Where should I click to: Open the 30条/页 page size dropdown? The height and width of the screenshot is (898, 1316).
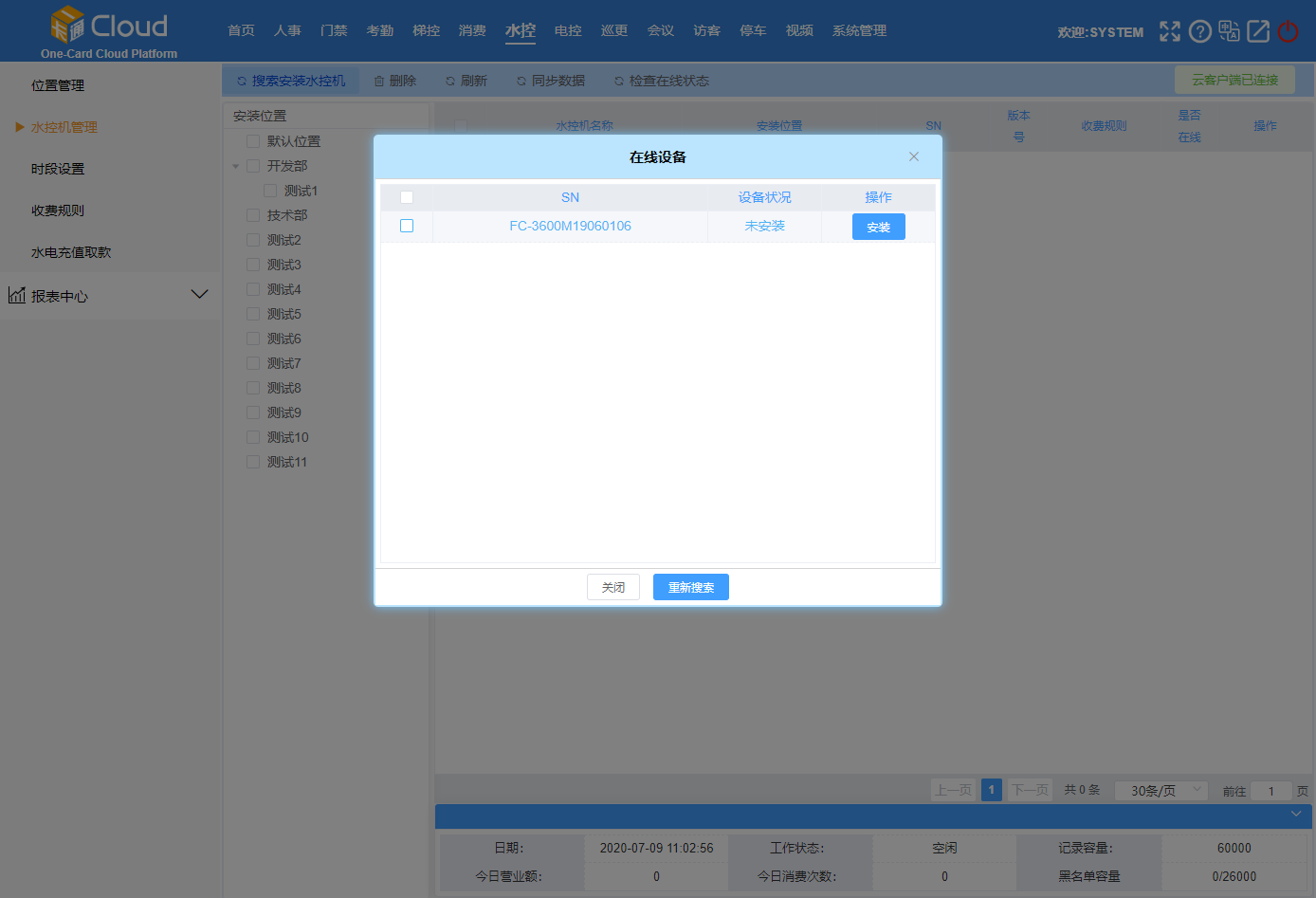1161,790
